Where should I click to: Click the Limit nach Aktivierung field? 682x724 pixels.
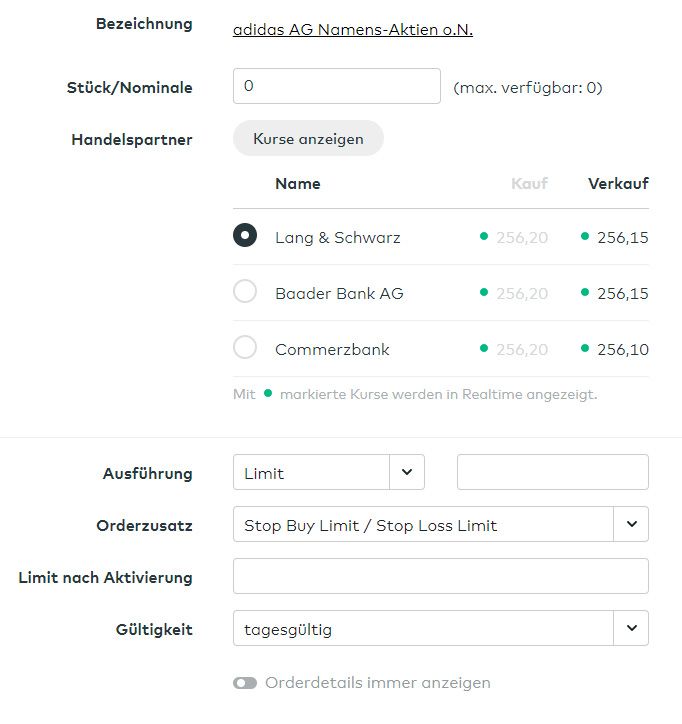click(x=440, y=576)
